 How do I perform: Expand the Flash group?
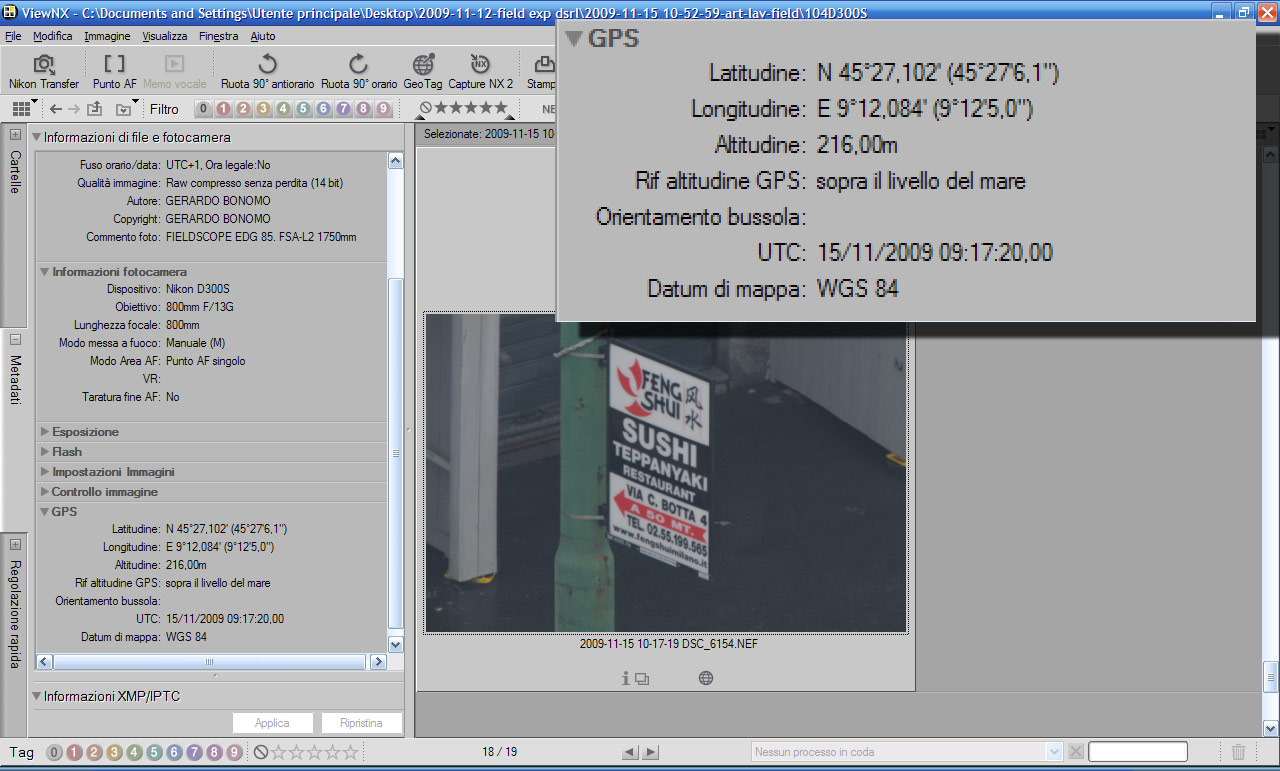click(45, 452)
